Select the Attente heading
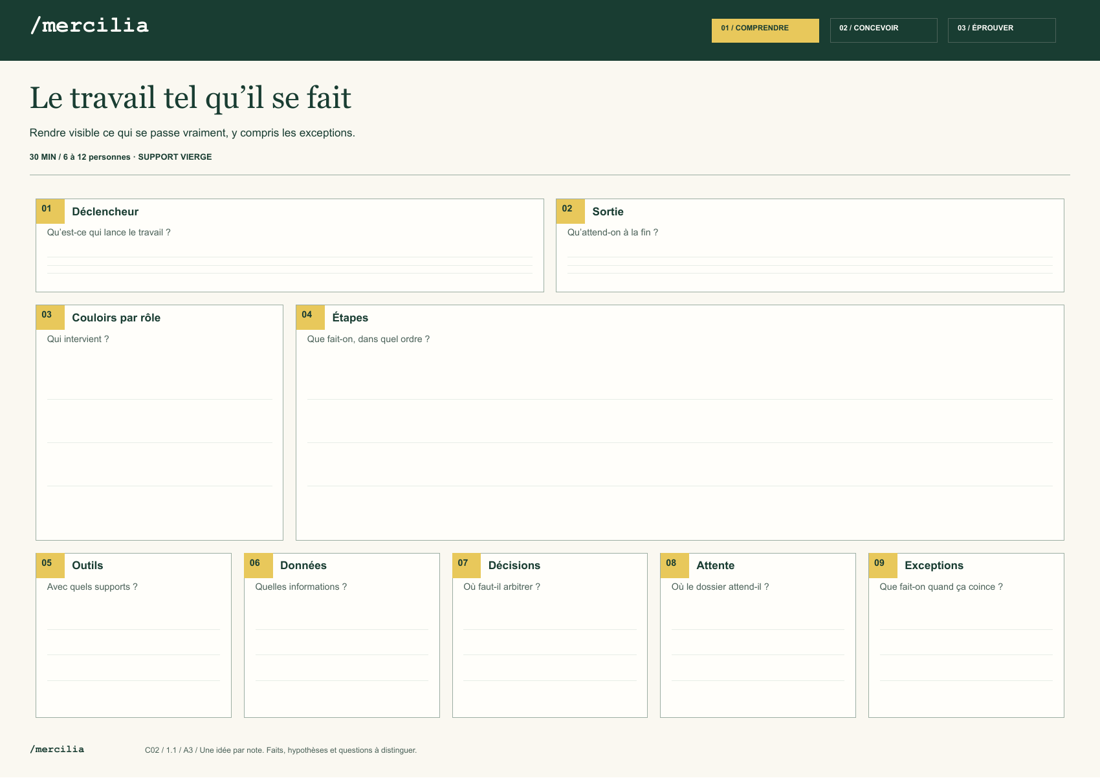Image resolution: width=1100 pixels, height=778 pixels. coord(715,565)
